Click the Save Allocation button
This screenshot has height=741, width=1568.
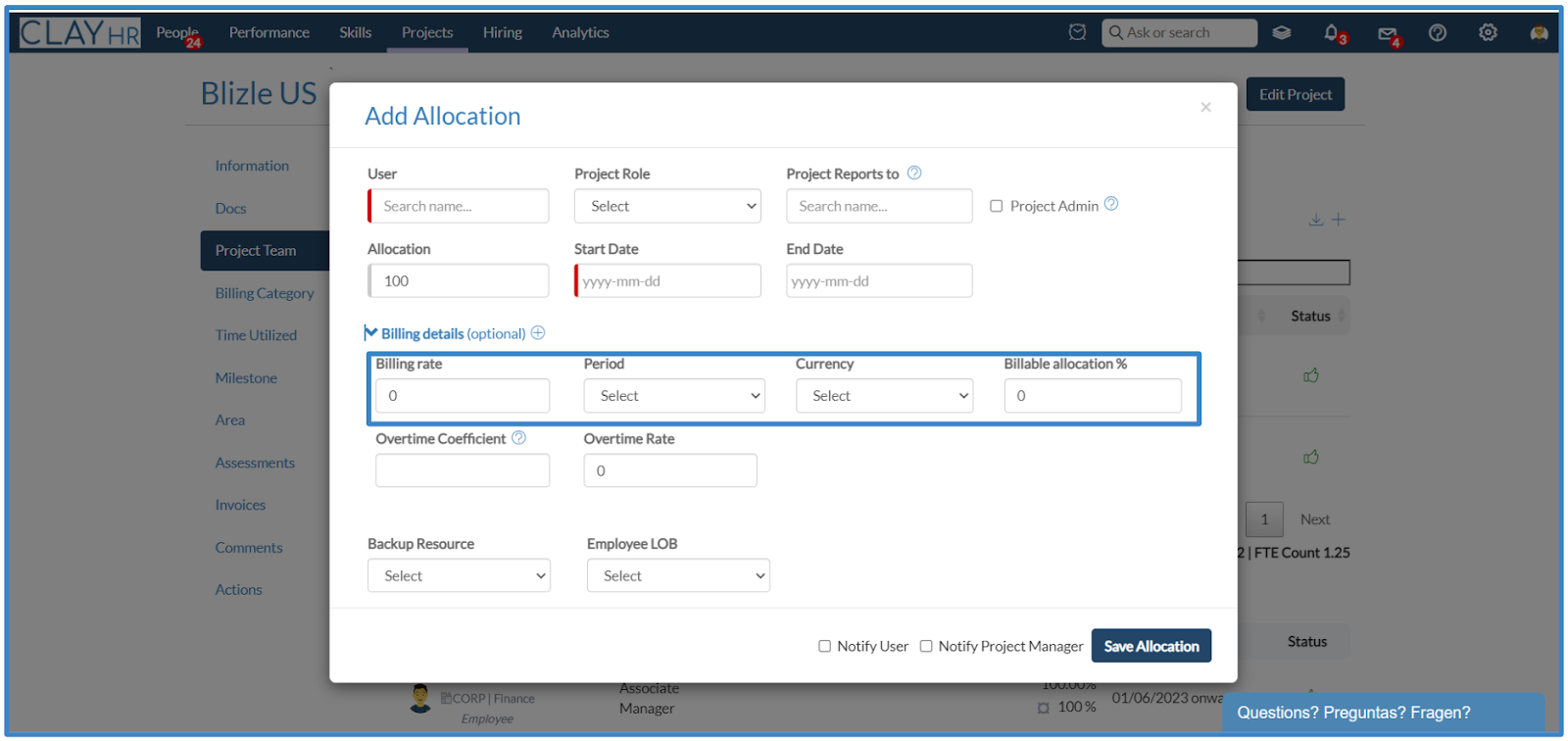1151,646
